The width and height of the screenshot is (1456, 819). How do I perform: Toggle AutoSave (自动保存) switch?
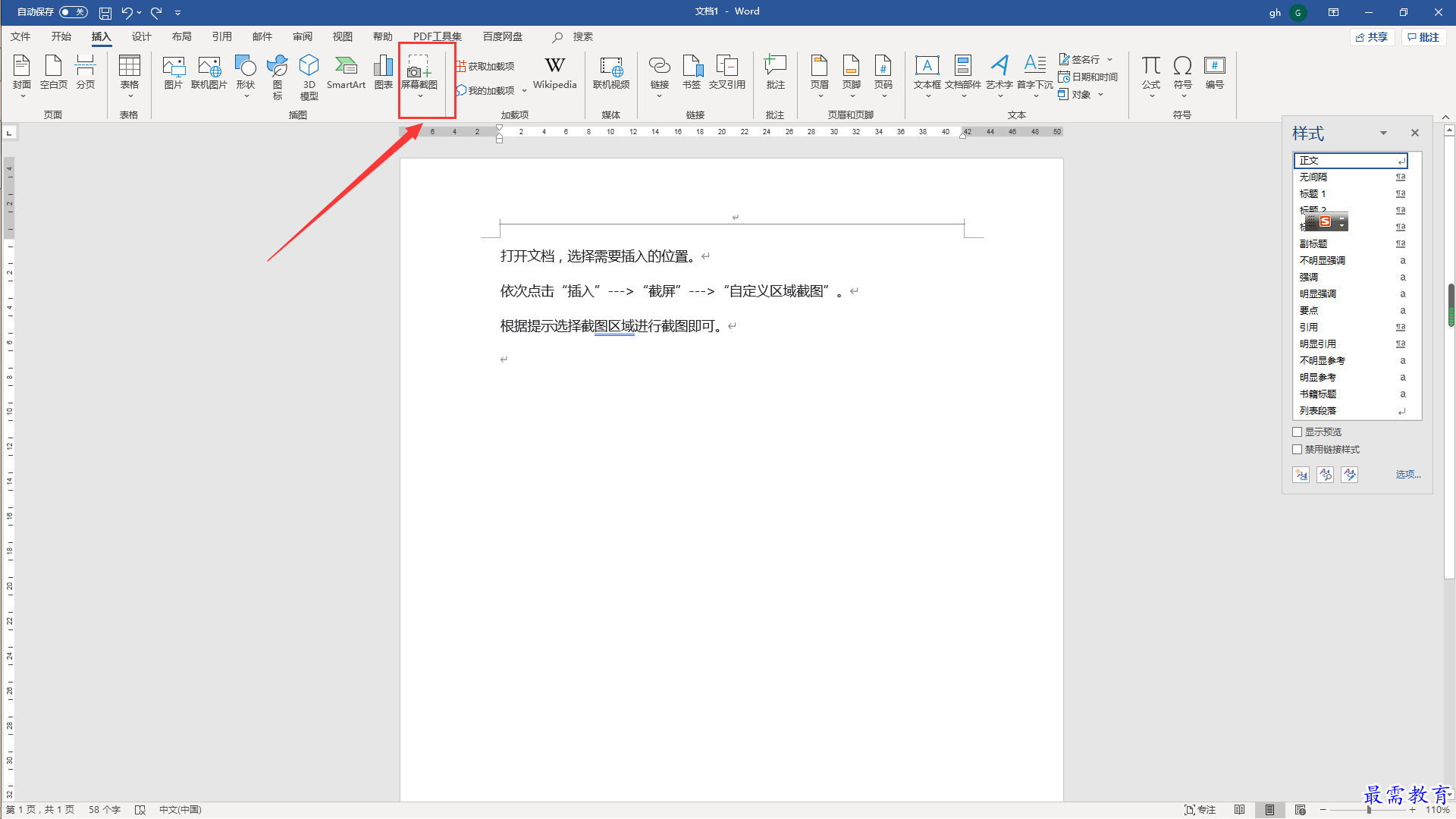coord(74,12)
